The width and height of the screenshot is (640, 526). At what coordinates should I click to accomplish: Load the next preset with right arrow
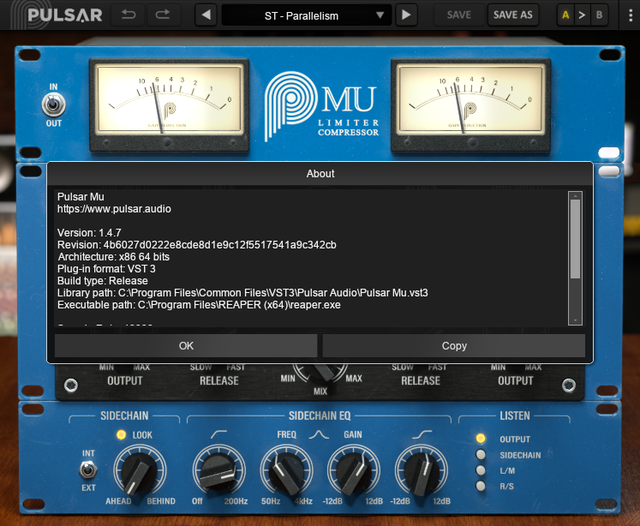click(x=406, y=15)
